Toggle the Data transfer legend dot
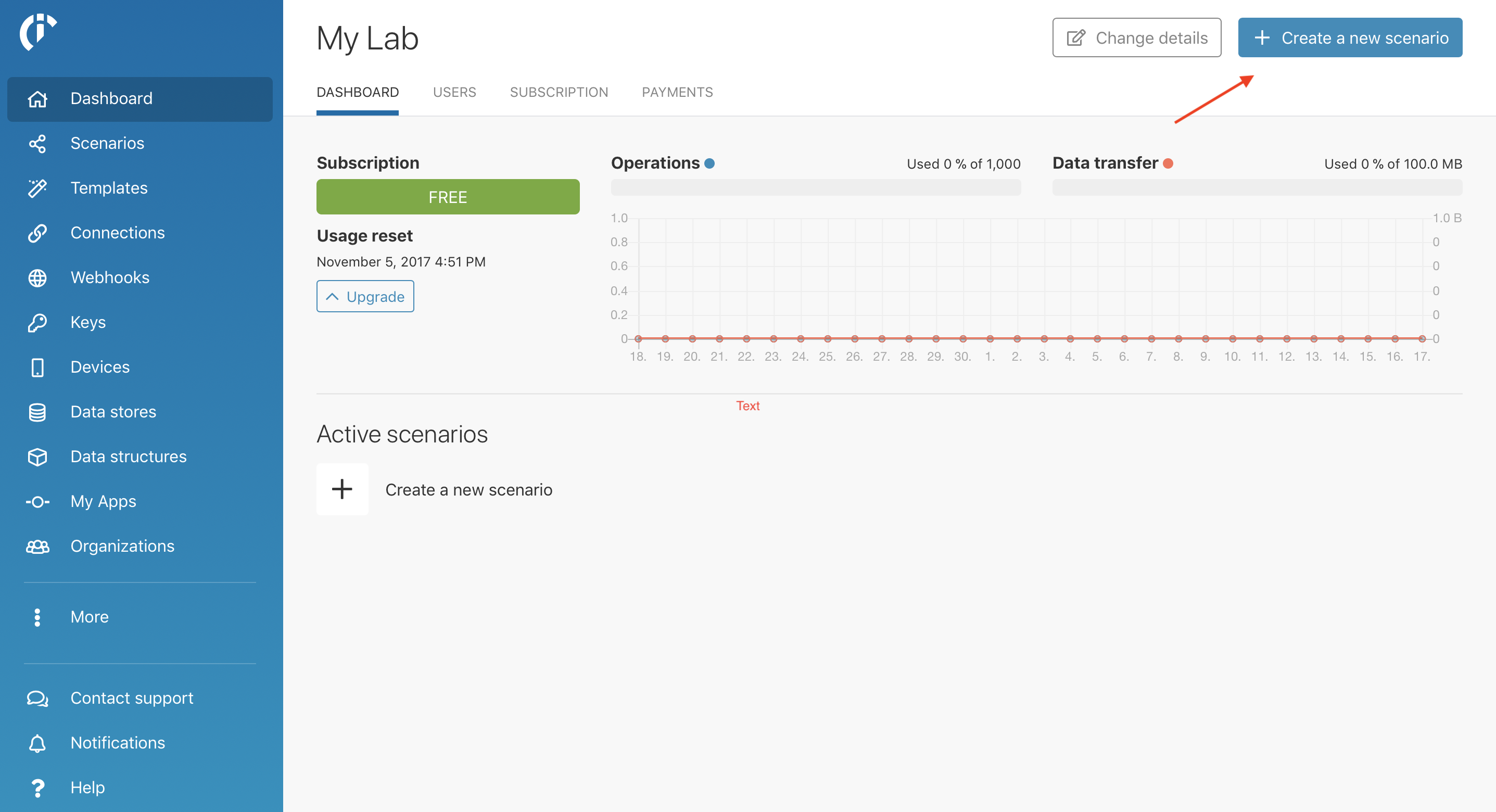This screenshot has width=1496, height=812. tap(1168, 164)
